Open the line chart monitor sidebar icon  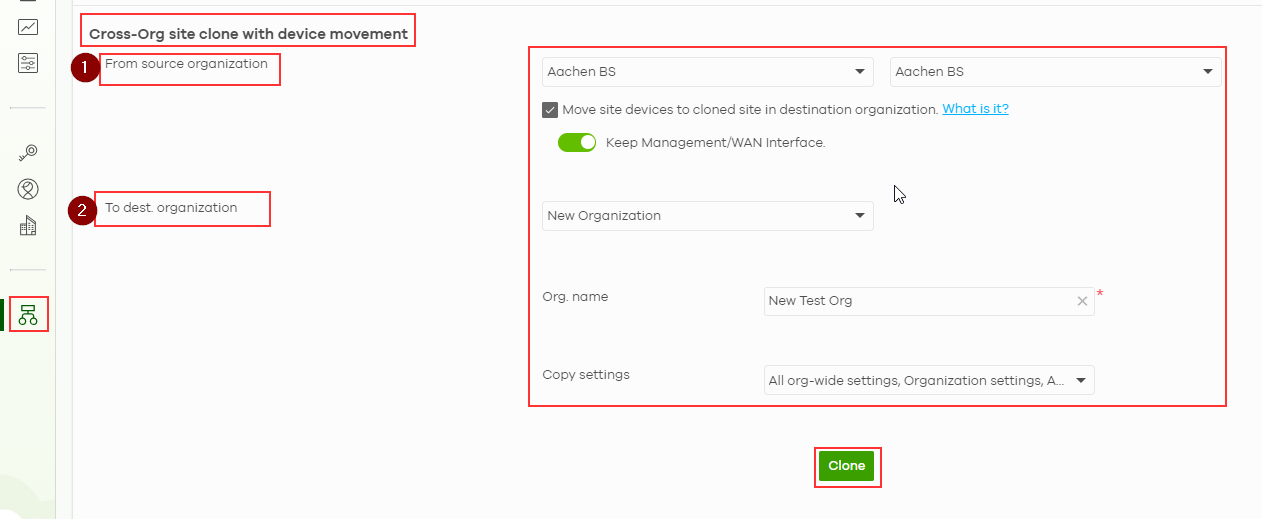(28, 27)
